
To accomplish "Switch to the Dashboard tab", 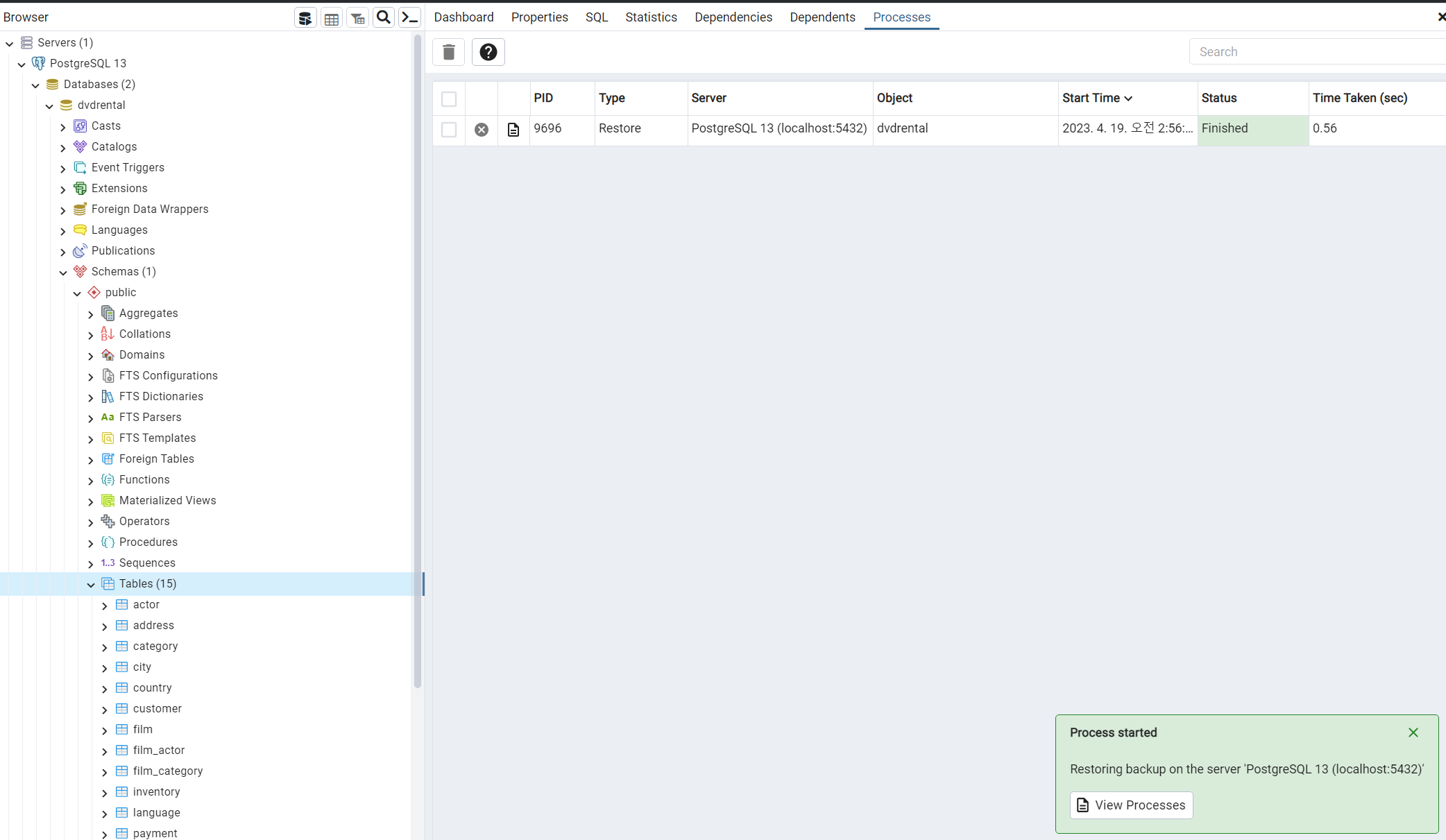I will tap(463, 17).
